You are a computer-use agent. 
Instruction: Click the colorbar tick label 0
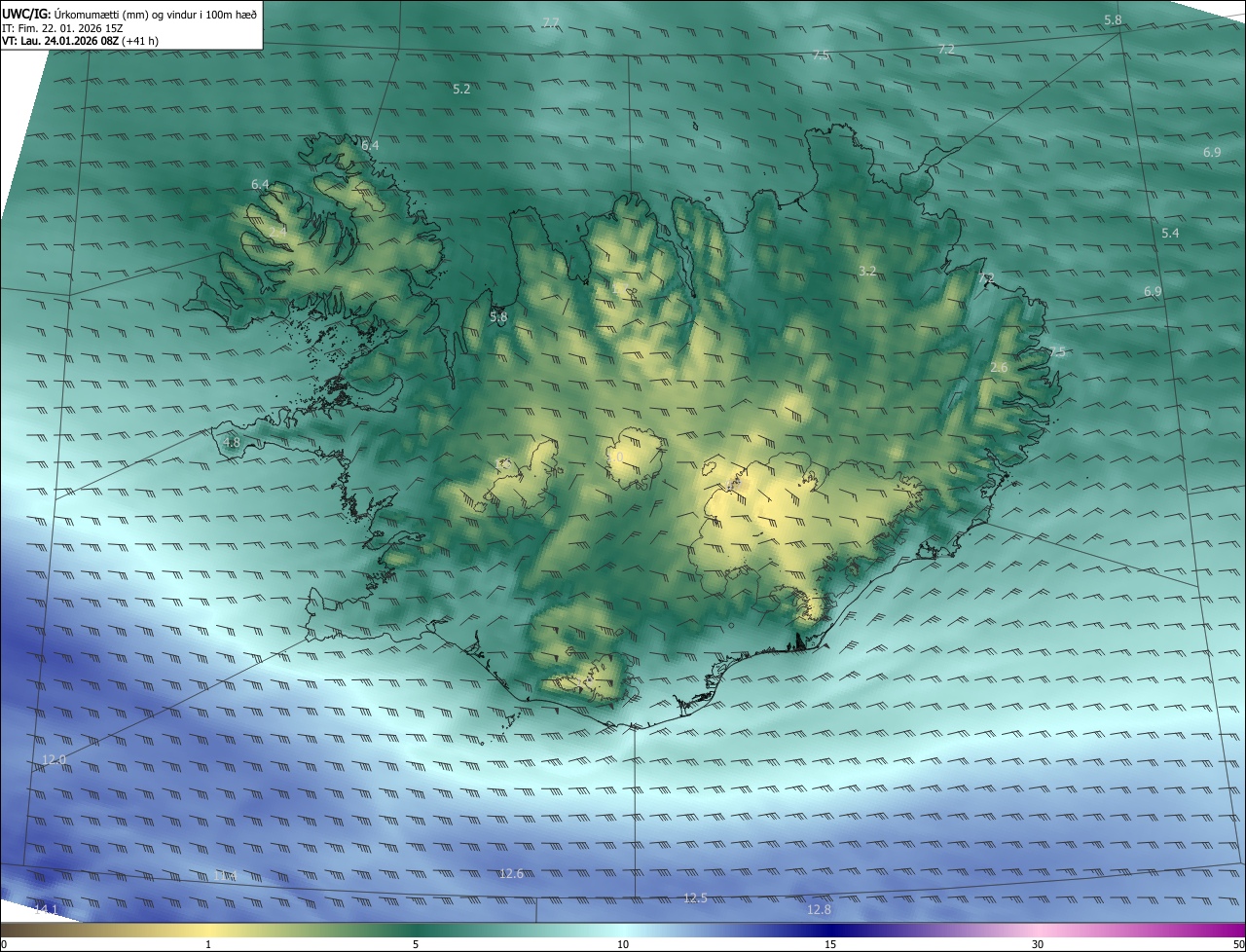3,944
